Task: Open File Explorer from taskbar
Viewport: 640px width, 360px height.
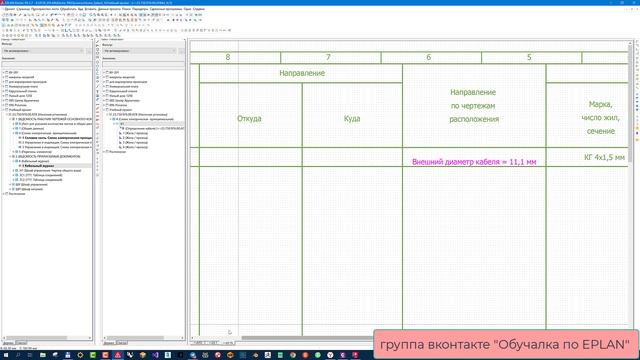Action: click(42, 355)
